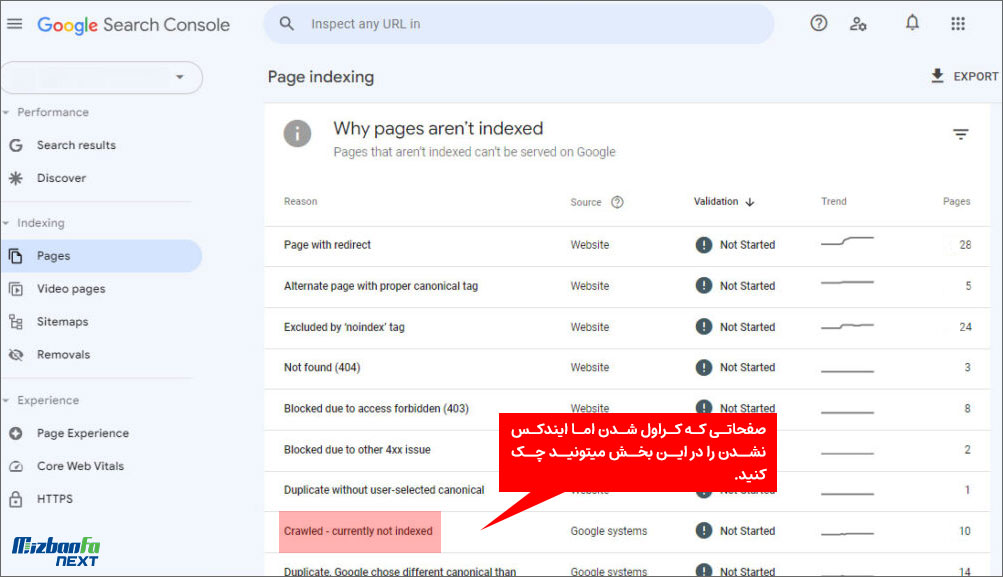Open the property selector dropdown
This screenshot has width=1003, height=577.
(102, 77)
